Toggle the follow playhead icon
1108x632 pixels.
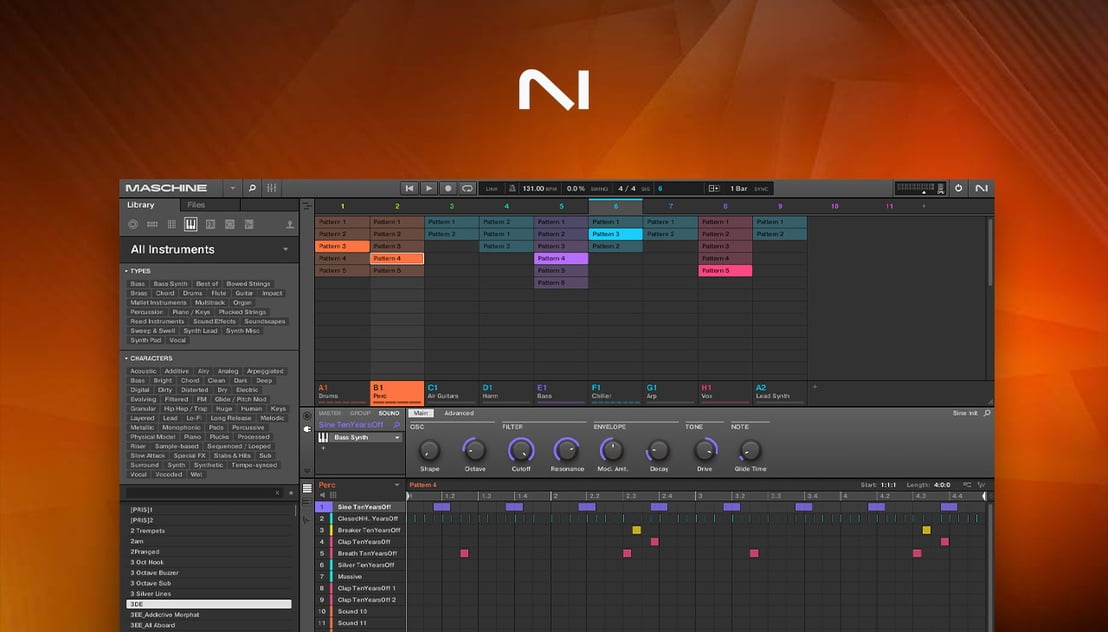click(714, 189)
